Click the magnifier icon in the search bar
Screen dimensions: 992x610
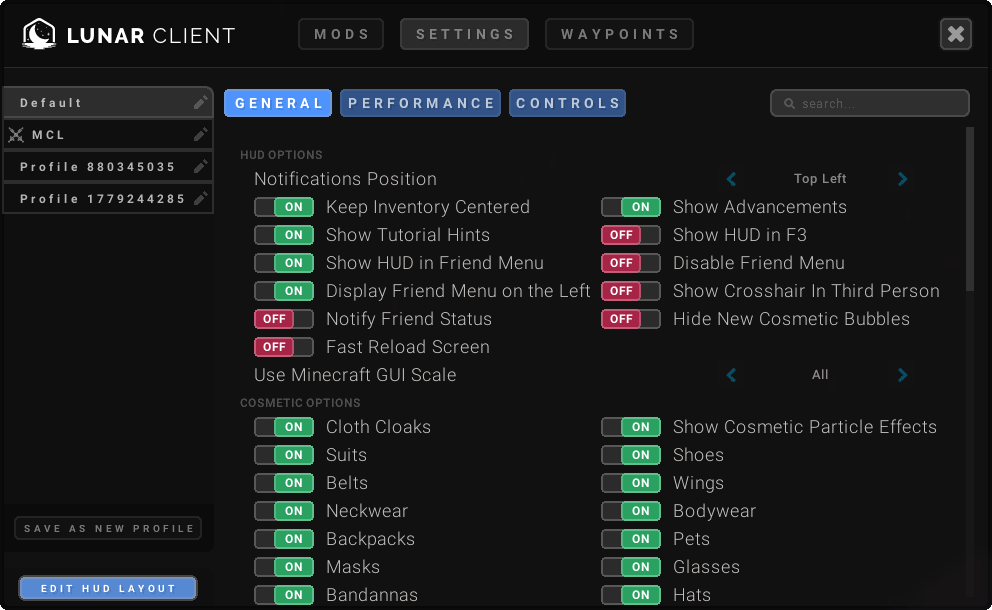click(787, 102)
